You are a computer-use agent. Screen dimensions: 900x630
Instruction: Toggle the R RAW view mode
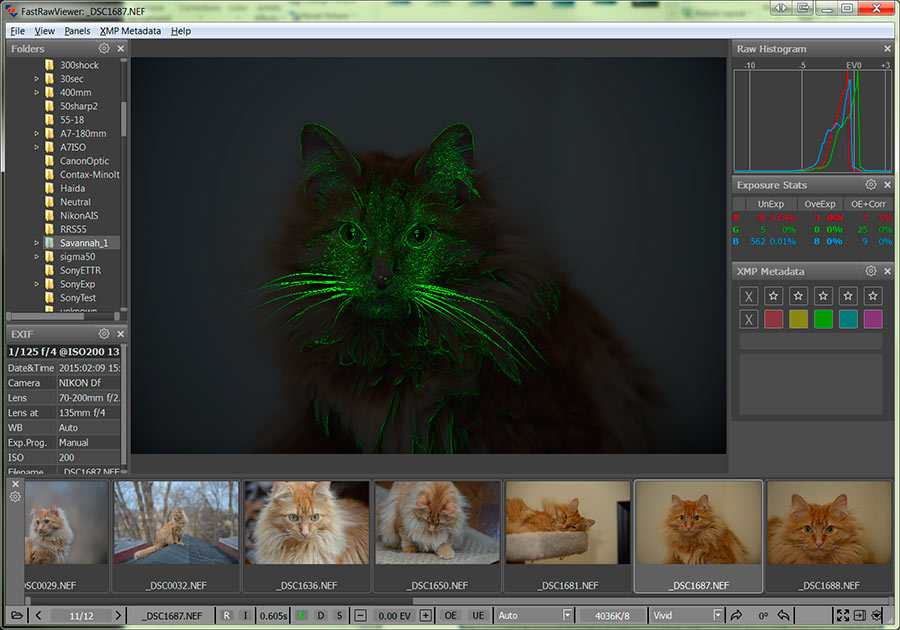pyautogui.click(x=227, y=615)
